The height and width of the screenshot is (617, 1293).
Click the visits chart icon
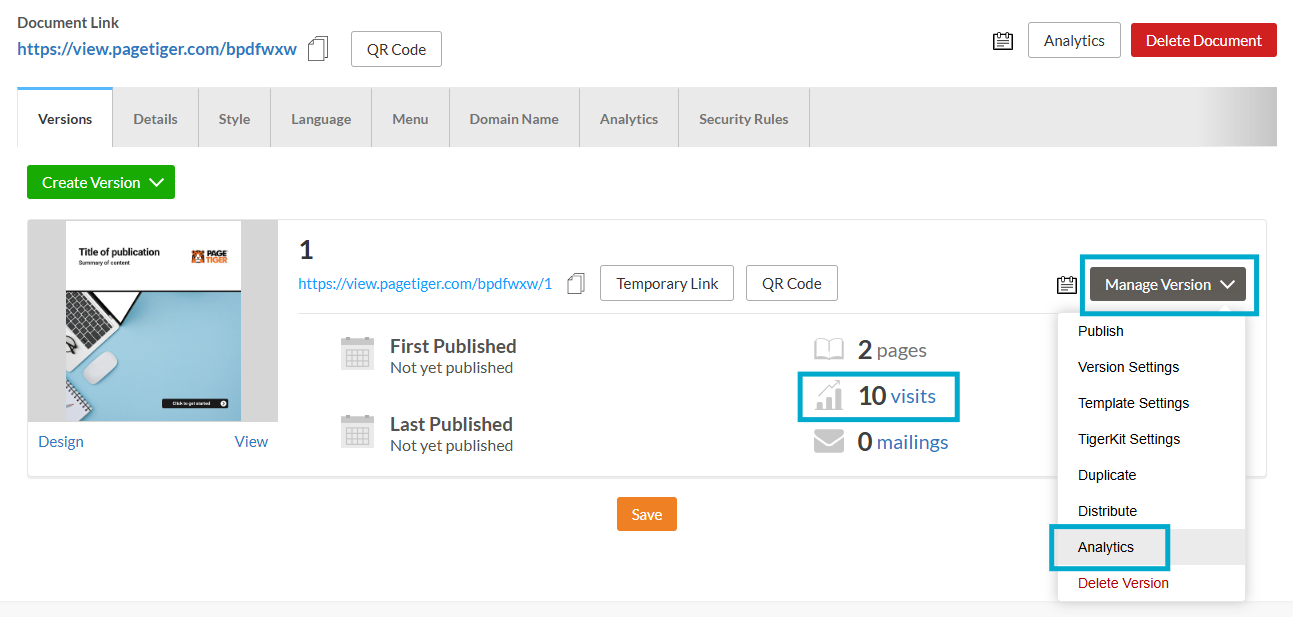tap(829, 396)
